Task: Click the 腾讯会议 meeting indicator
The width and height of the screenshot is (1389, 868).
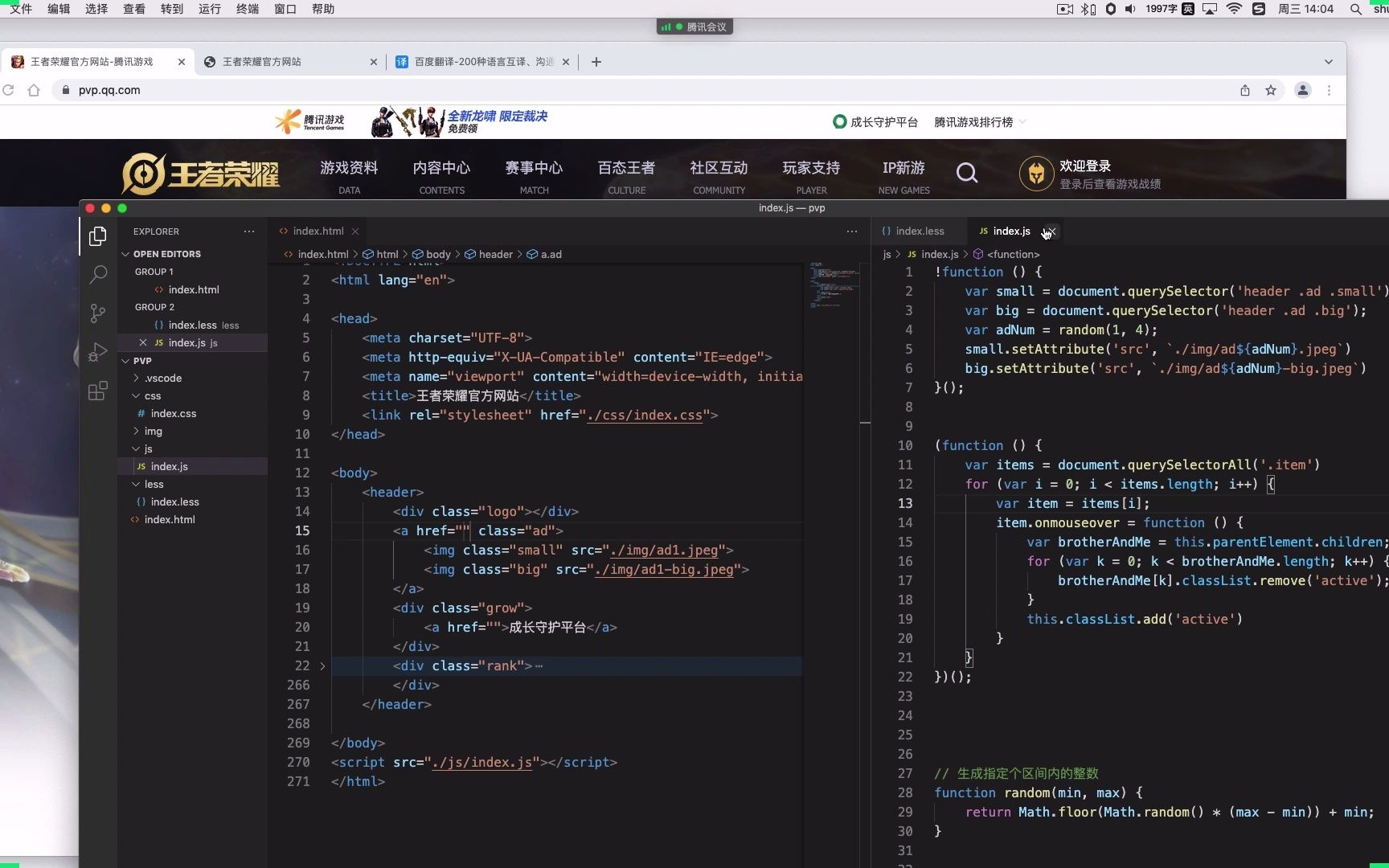Action: click(694, 27)
